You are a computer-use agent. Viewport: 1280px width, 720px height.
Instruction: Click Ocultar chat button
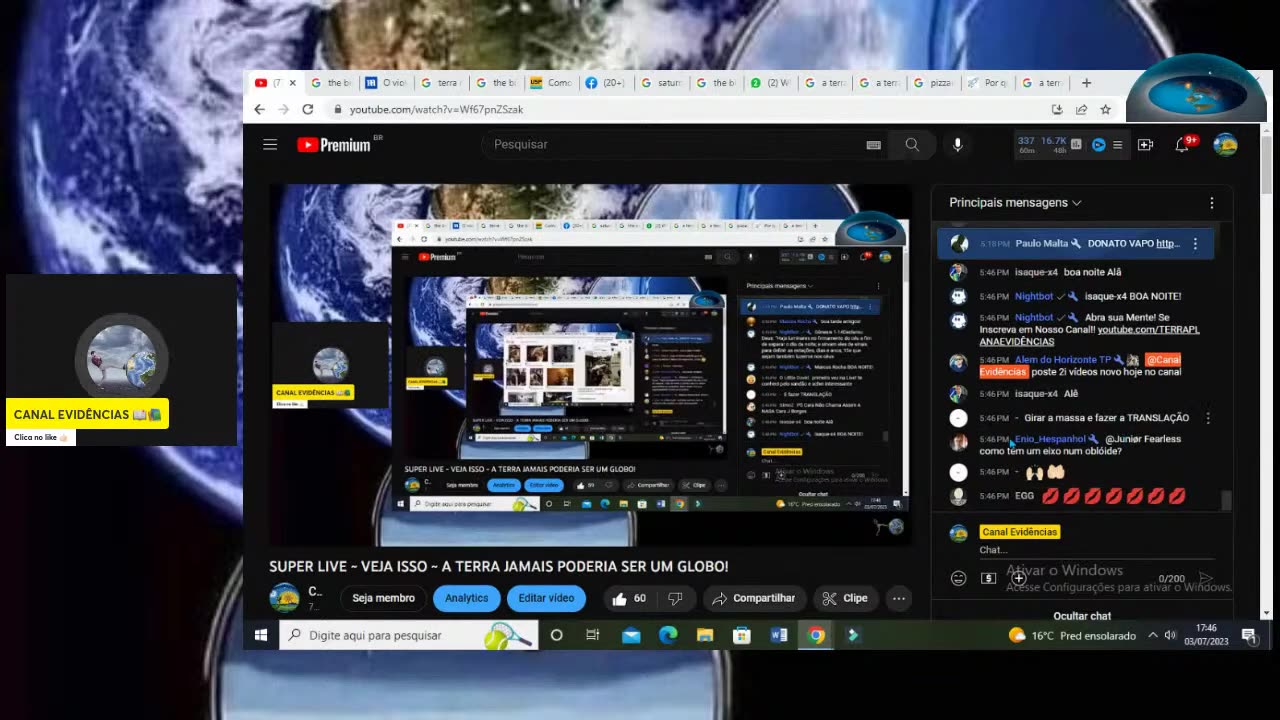1082,616
